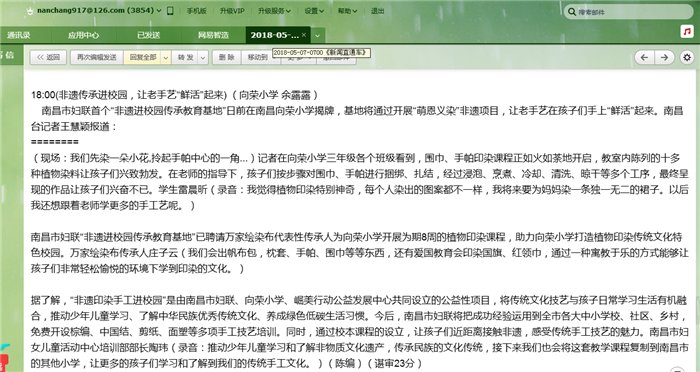
Task: Go to next mail with right arrow
Action: pyautogui.click(x=664, y=57)
